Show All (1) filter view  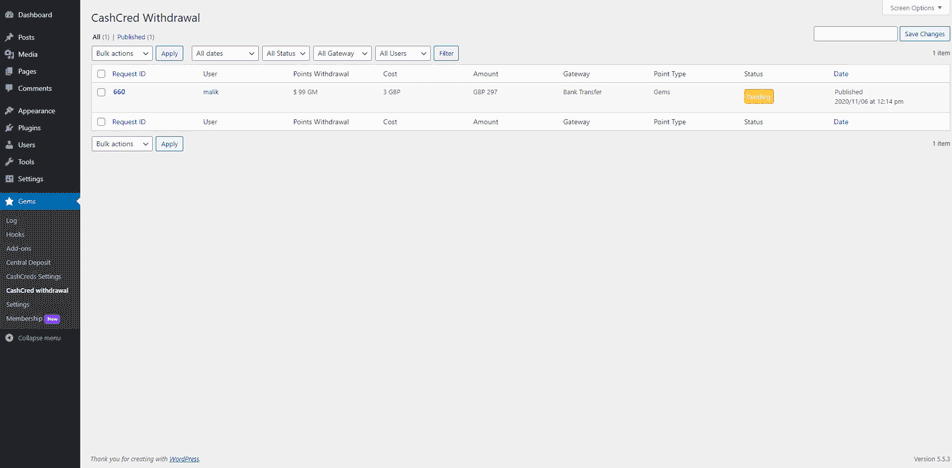[x=101, y=37]
